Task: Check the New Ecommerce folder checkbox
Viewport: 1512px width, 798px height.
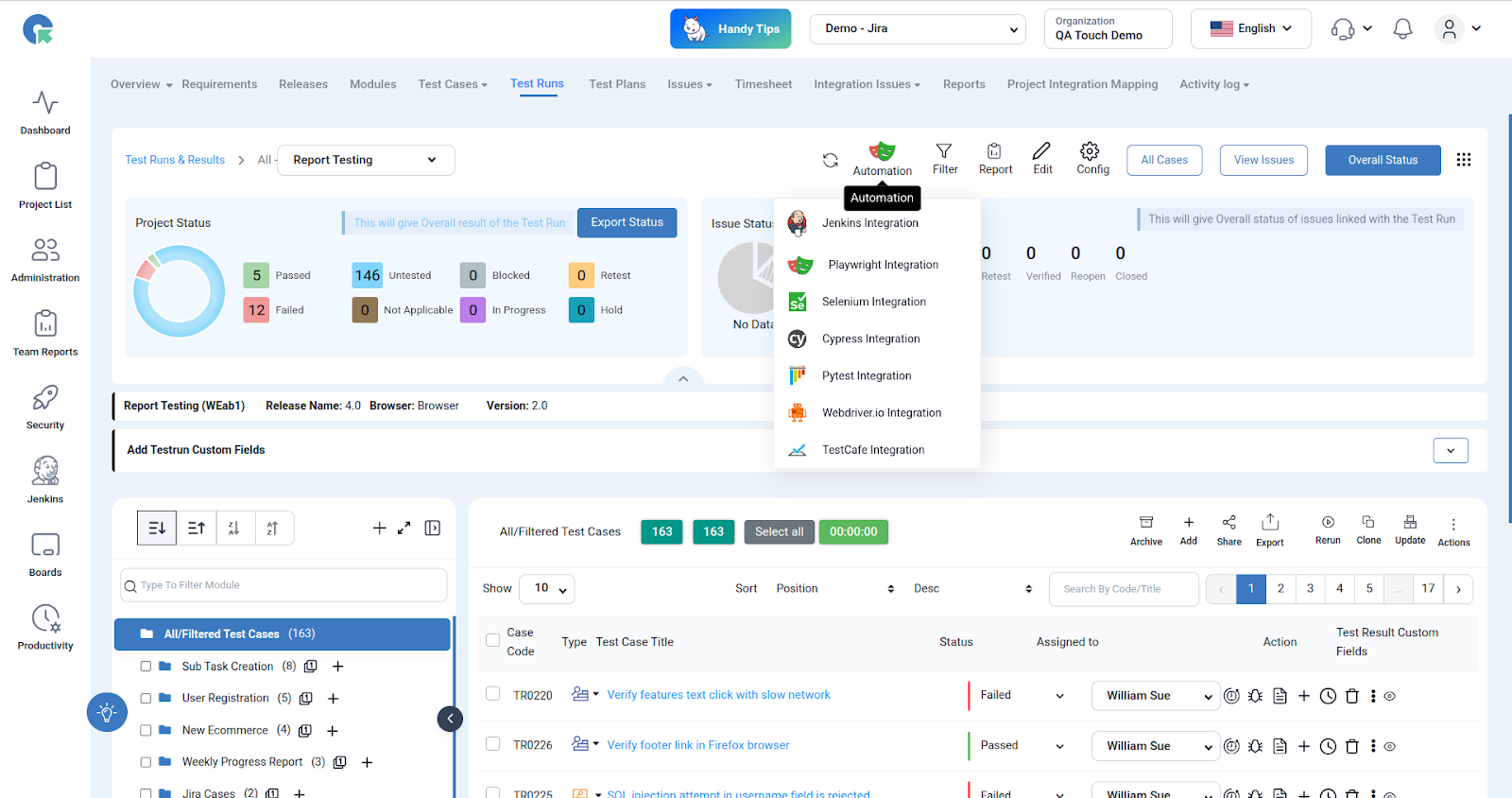Action: 146,730
